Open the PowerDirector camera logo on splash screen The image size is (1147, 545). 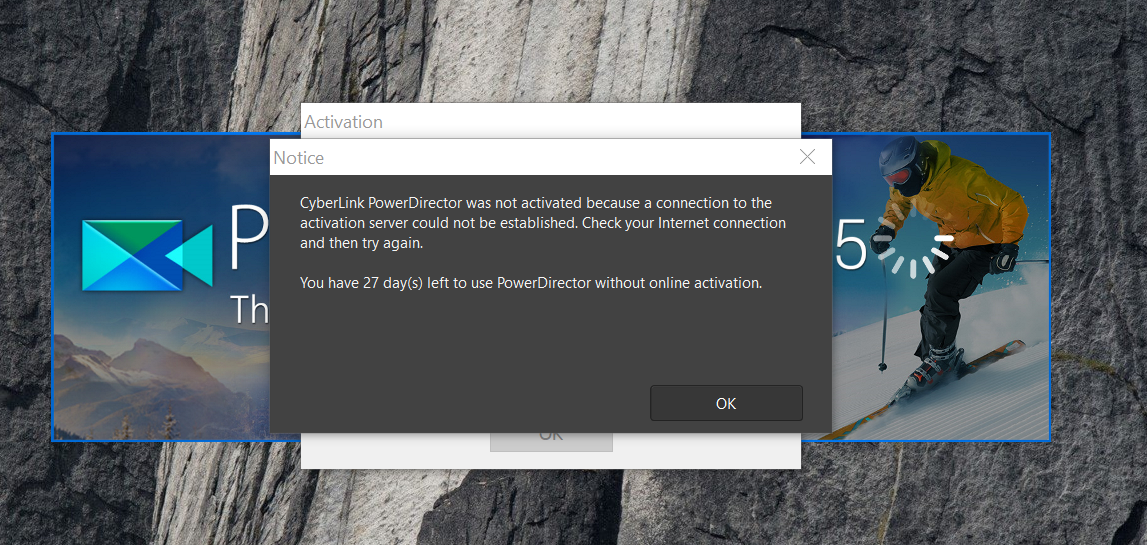147,255
